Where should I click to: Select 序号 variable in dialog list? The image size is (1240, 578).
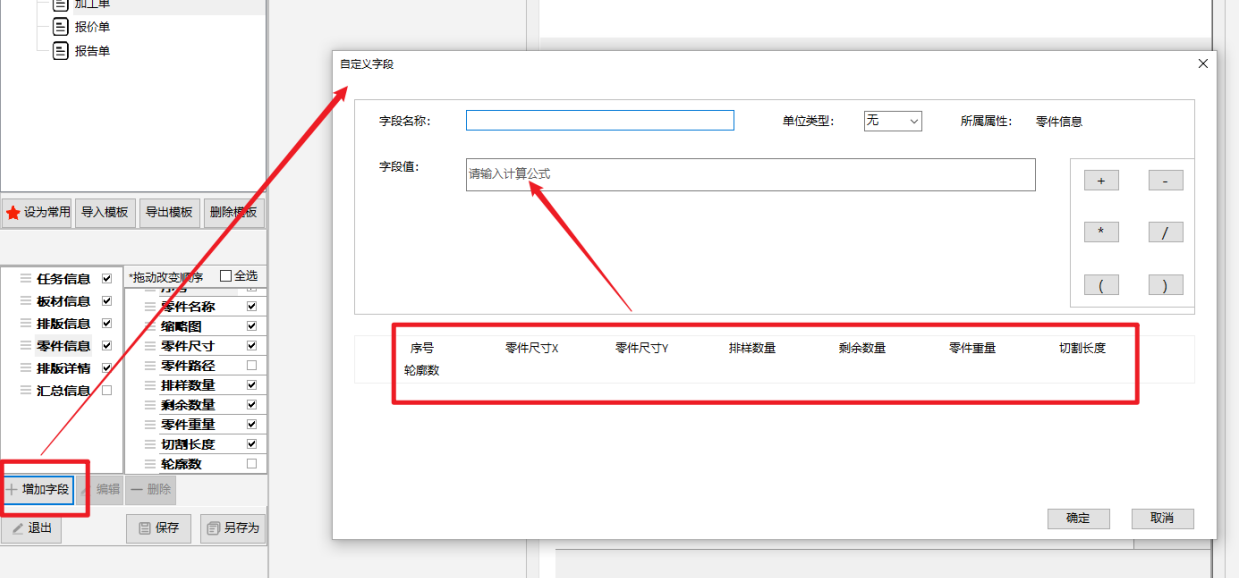pyautogui.click(x=422, y=348)
